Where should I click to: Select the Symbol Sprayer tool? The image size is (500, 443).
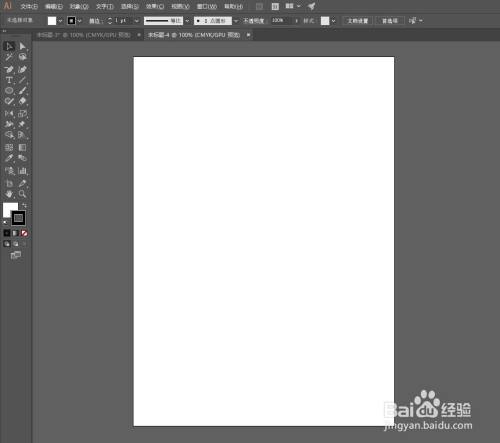[x=9, y=171]
